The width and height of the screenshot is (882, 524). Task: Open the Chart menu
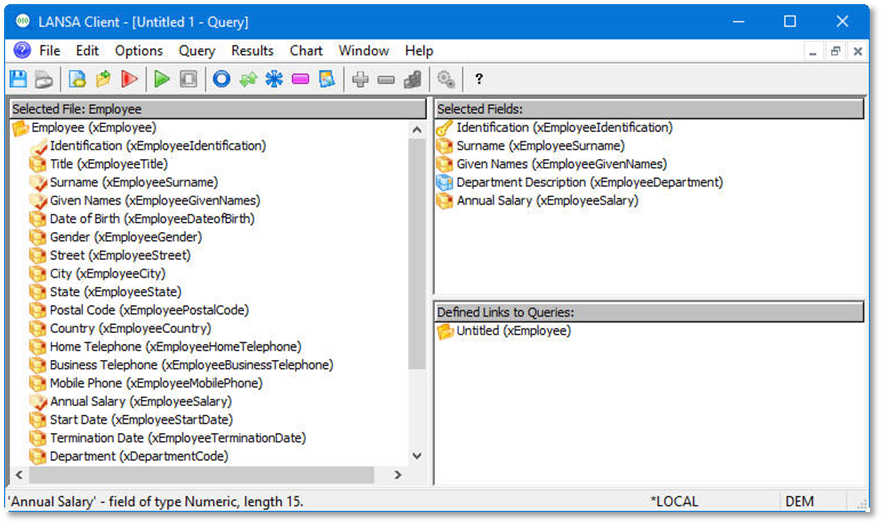(306, 51)
